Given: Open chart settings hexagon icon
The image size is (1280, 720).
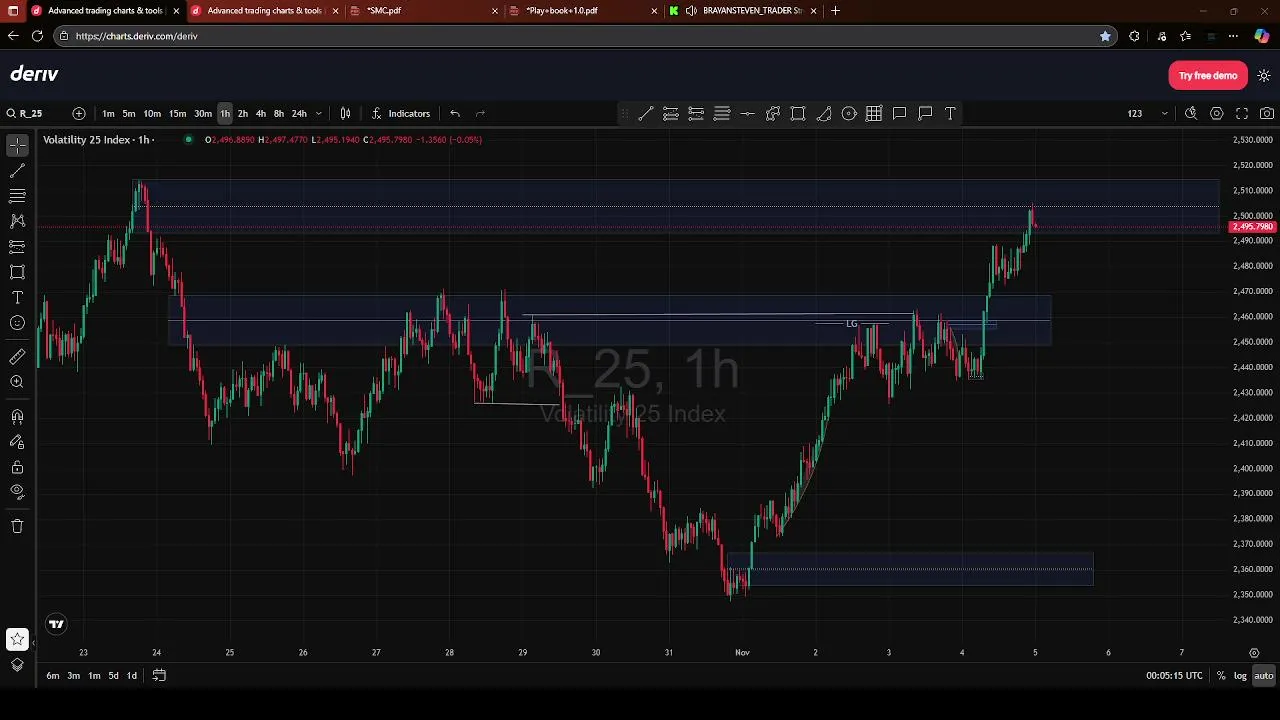Looking at the screenshot, I should [1217, 113].
